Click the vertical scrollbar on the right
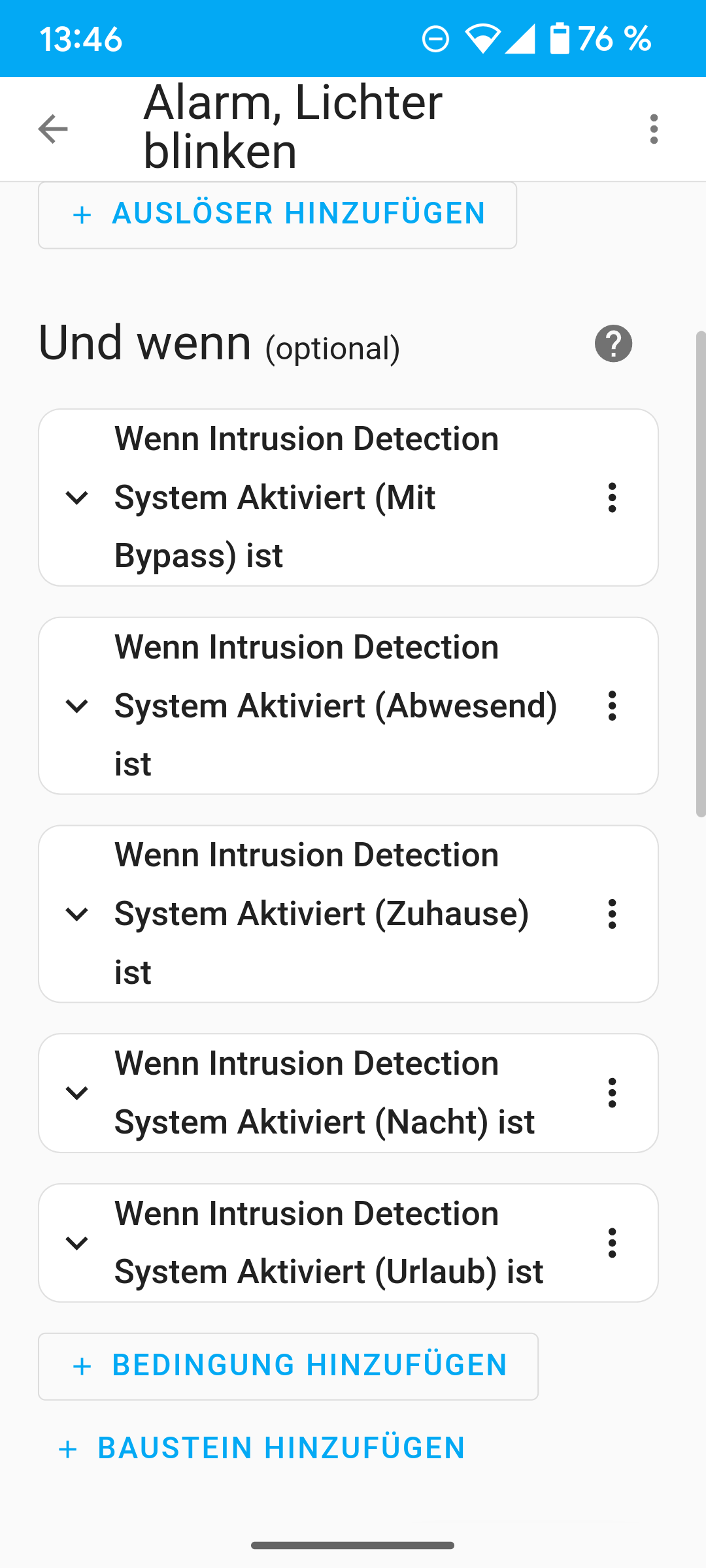The image size is (706, 1568). (701, 575)
